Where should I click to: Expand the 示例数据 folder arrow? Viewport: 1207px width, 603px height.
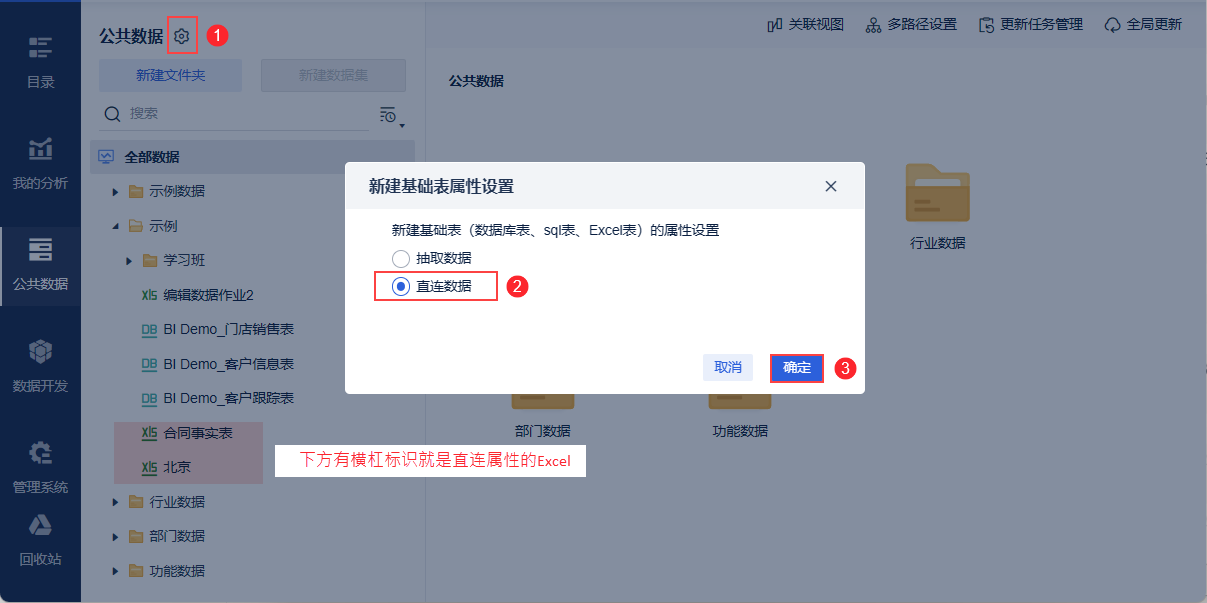tap(116, 191)
